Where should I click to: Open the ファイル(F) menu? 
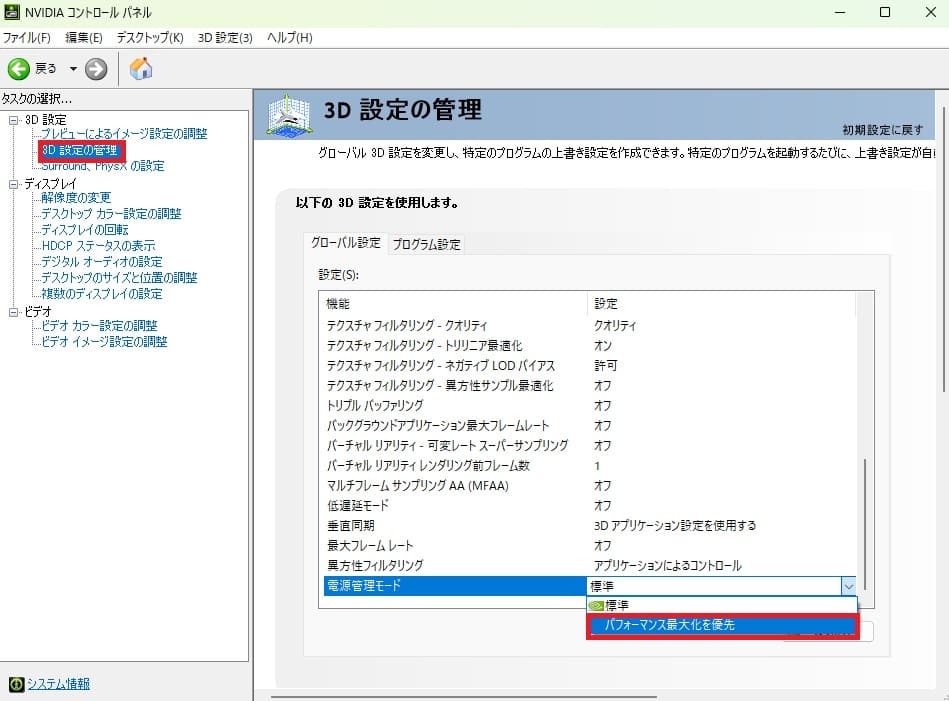(x=27, y=38)
